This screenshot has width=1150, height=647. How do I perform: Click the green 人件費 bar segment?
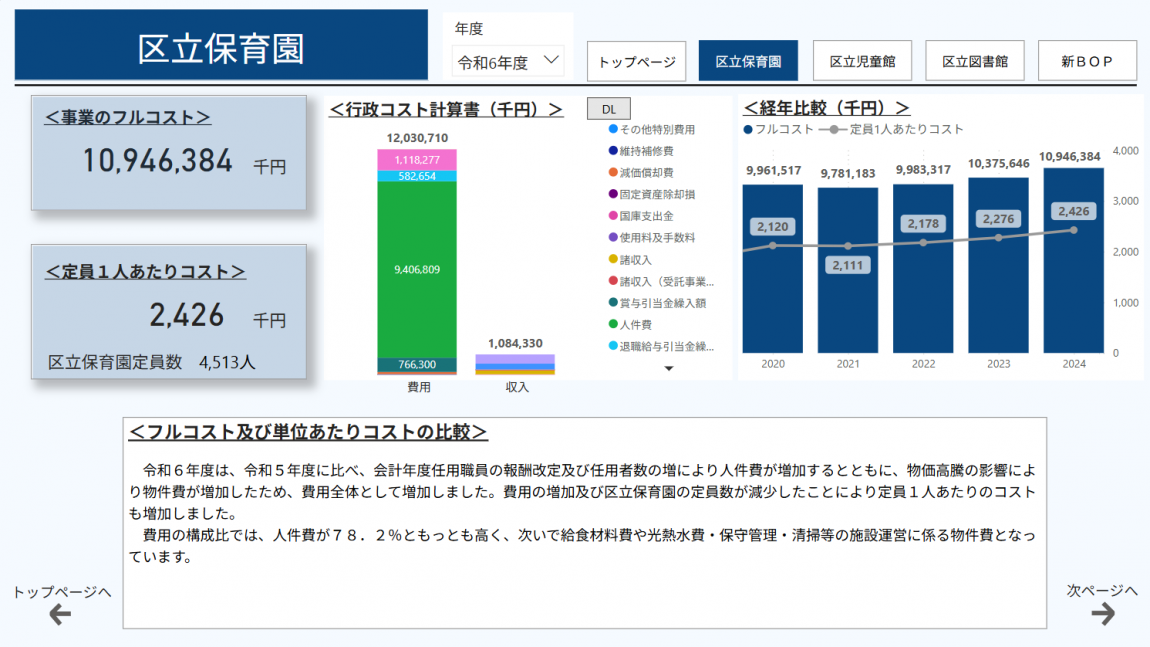(417, 270)
